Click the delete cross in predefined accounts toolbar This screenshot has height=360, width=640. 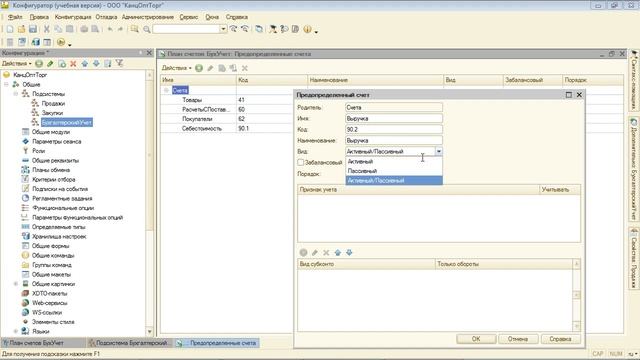(244, 68)
